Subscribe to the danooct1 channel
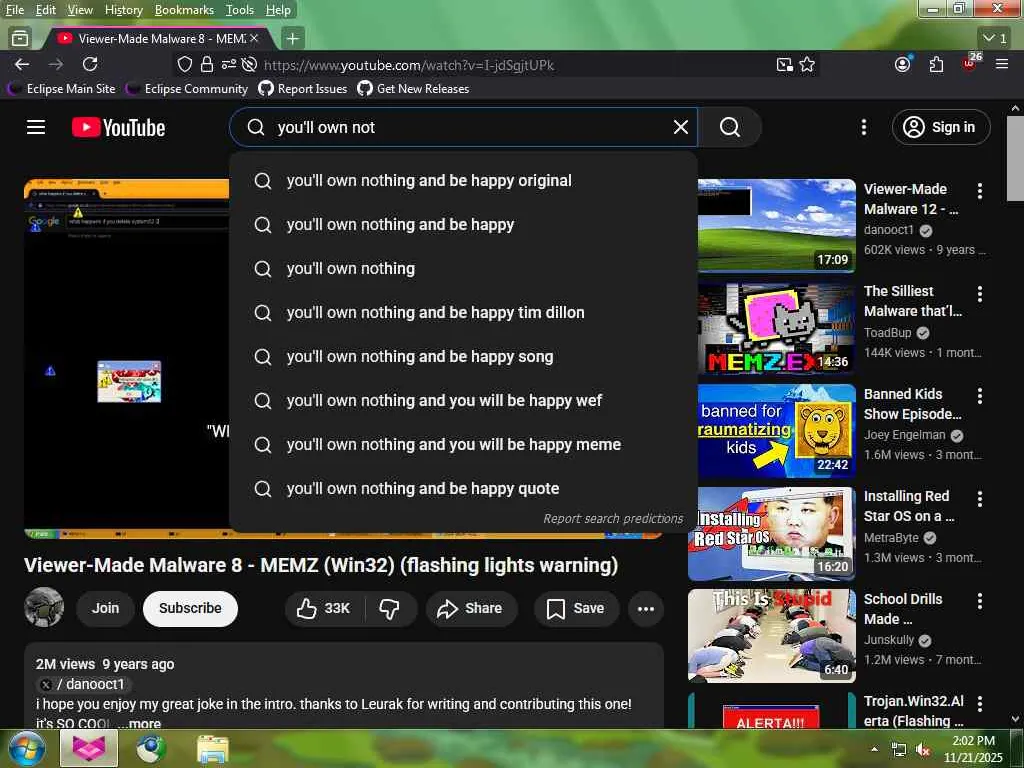1024x768 pixels. click(190, 608)
